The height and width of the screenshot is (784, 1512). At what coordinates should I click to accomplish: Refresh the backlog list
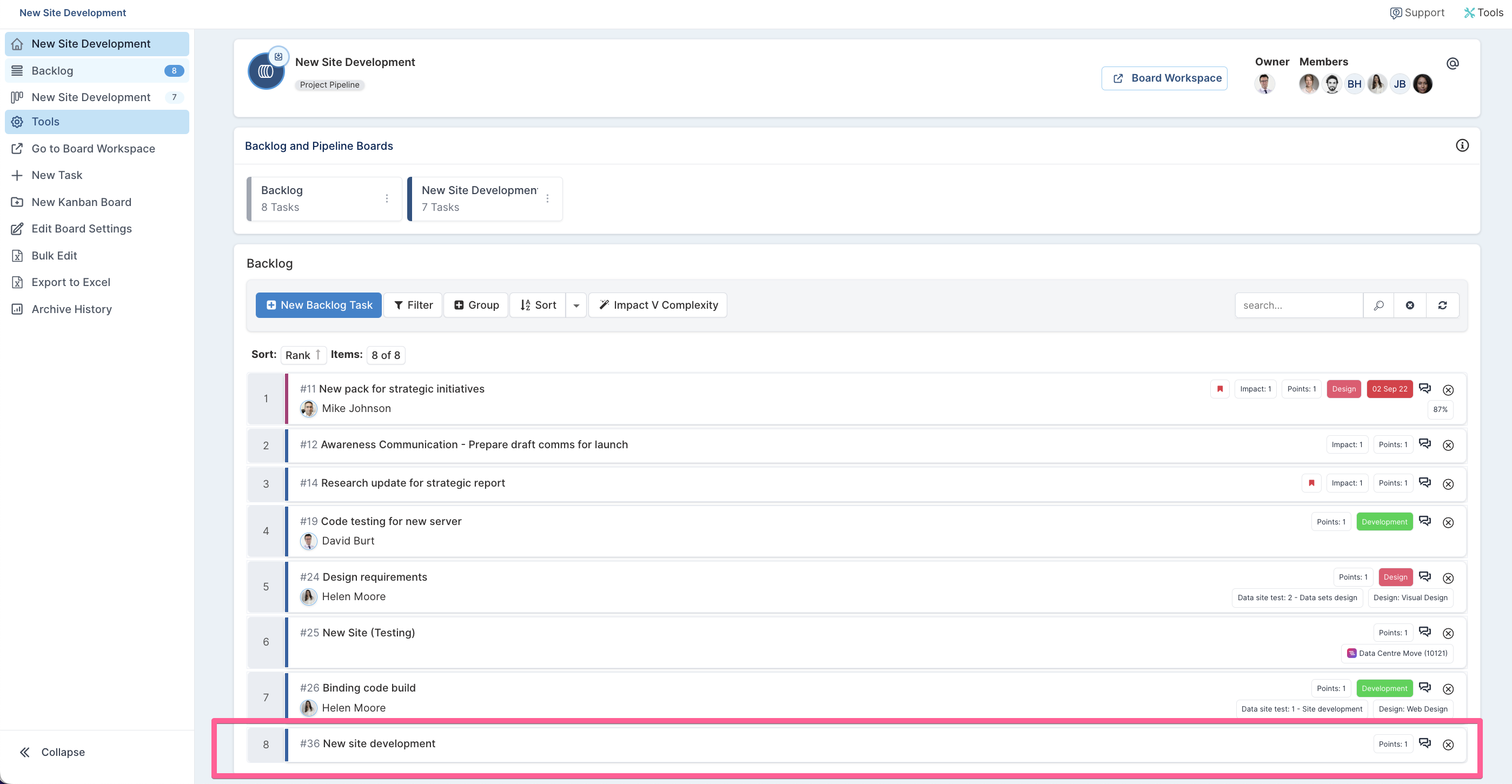point(1442,305)
